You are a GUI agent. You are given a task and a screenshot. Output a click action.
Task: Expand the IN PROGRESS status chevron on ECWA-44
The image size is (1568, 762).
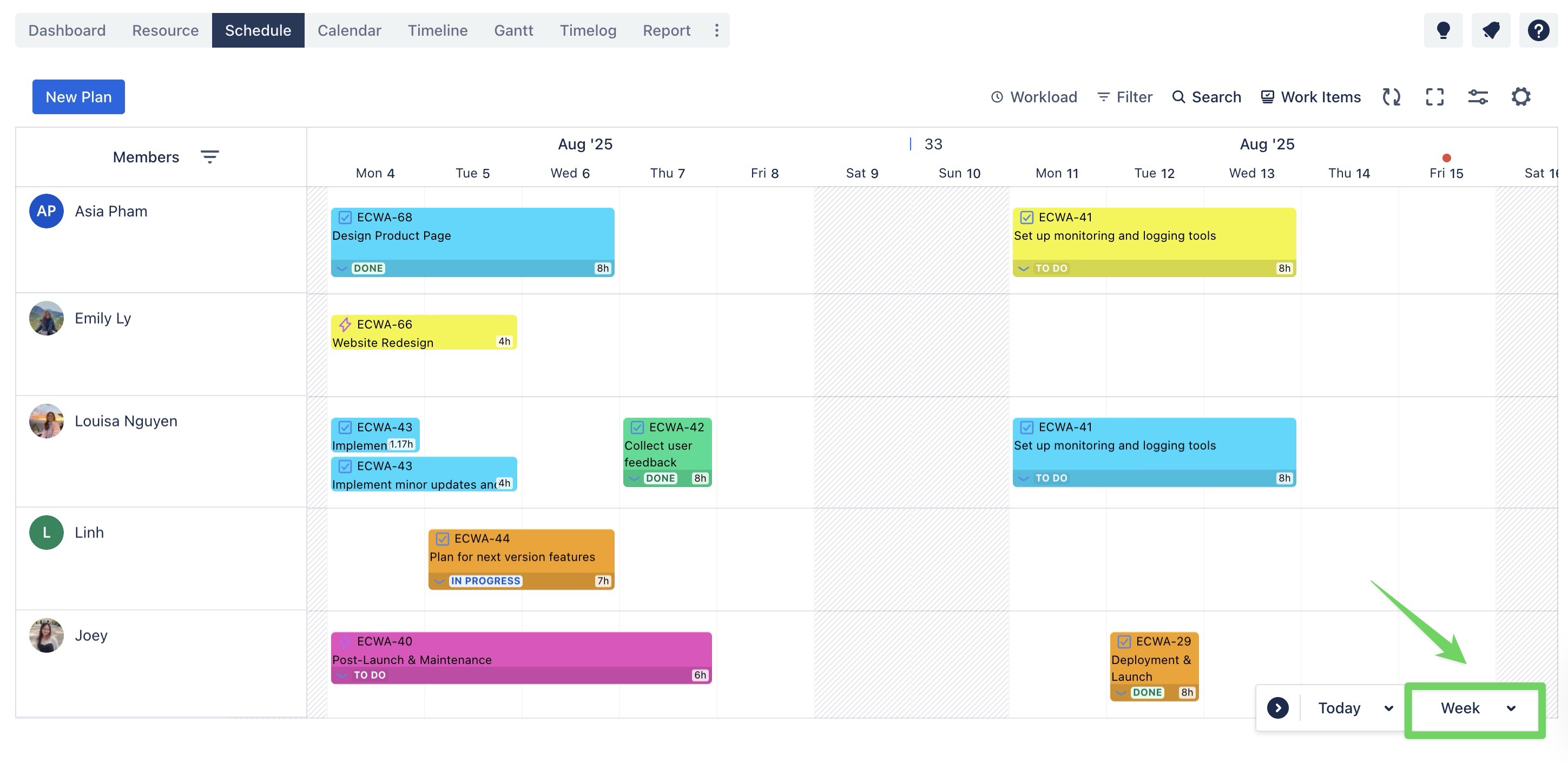point(439,581)
